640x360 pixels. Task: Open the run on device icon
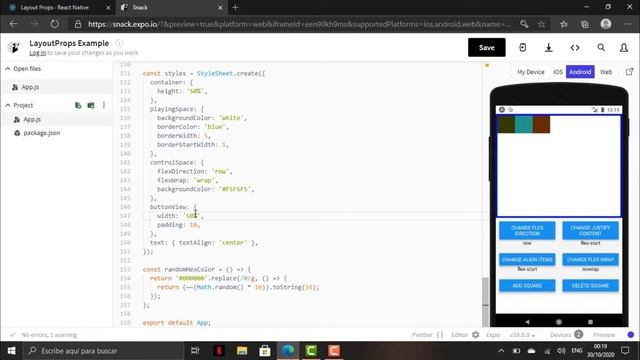522,47
